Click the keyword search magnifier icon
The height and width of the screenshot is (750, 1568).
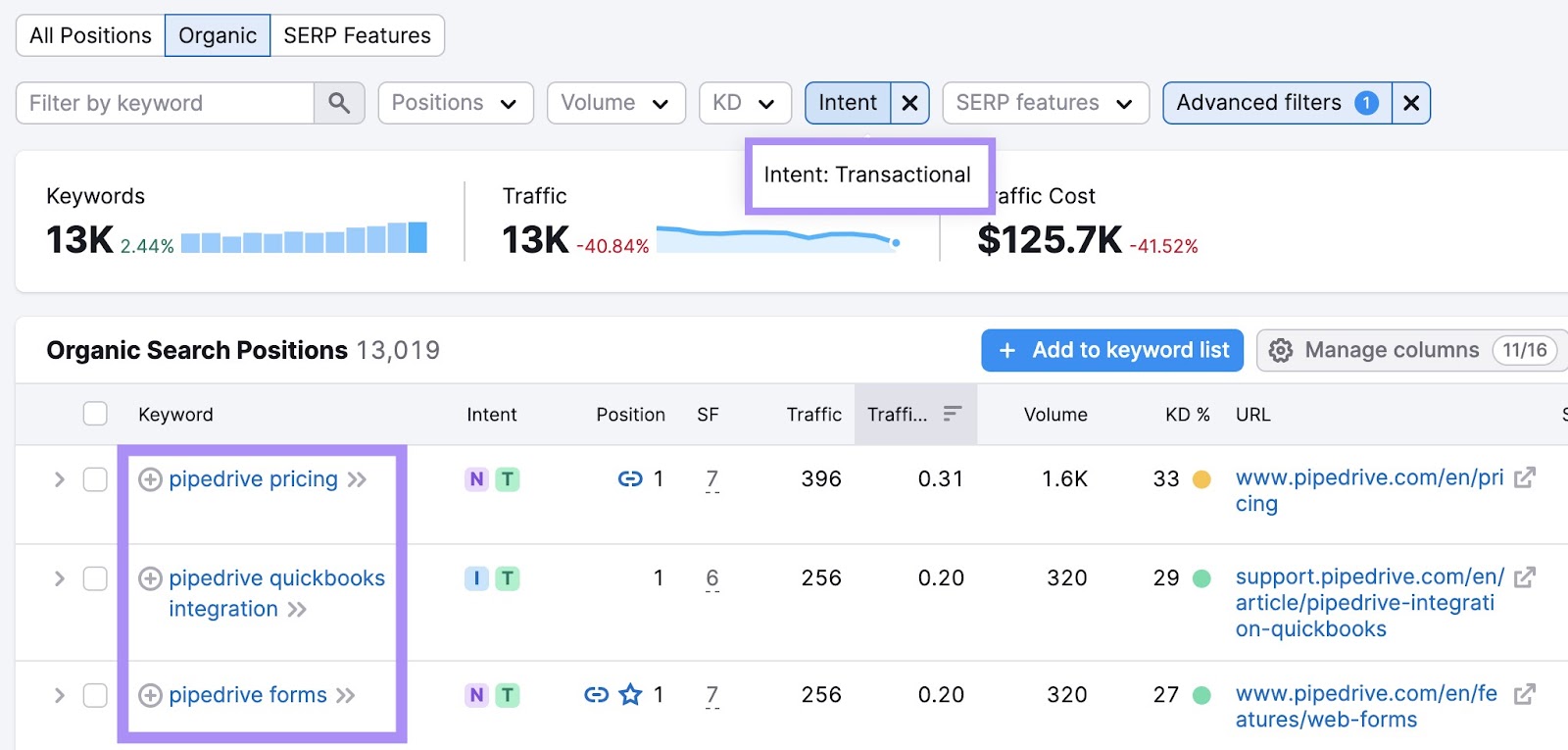pyautogui.click(x=339, y=103)
